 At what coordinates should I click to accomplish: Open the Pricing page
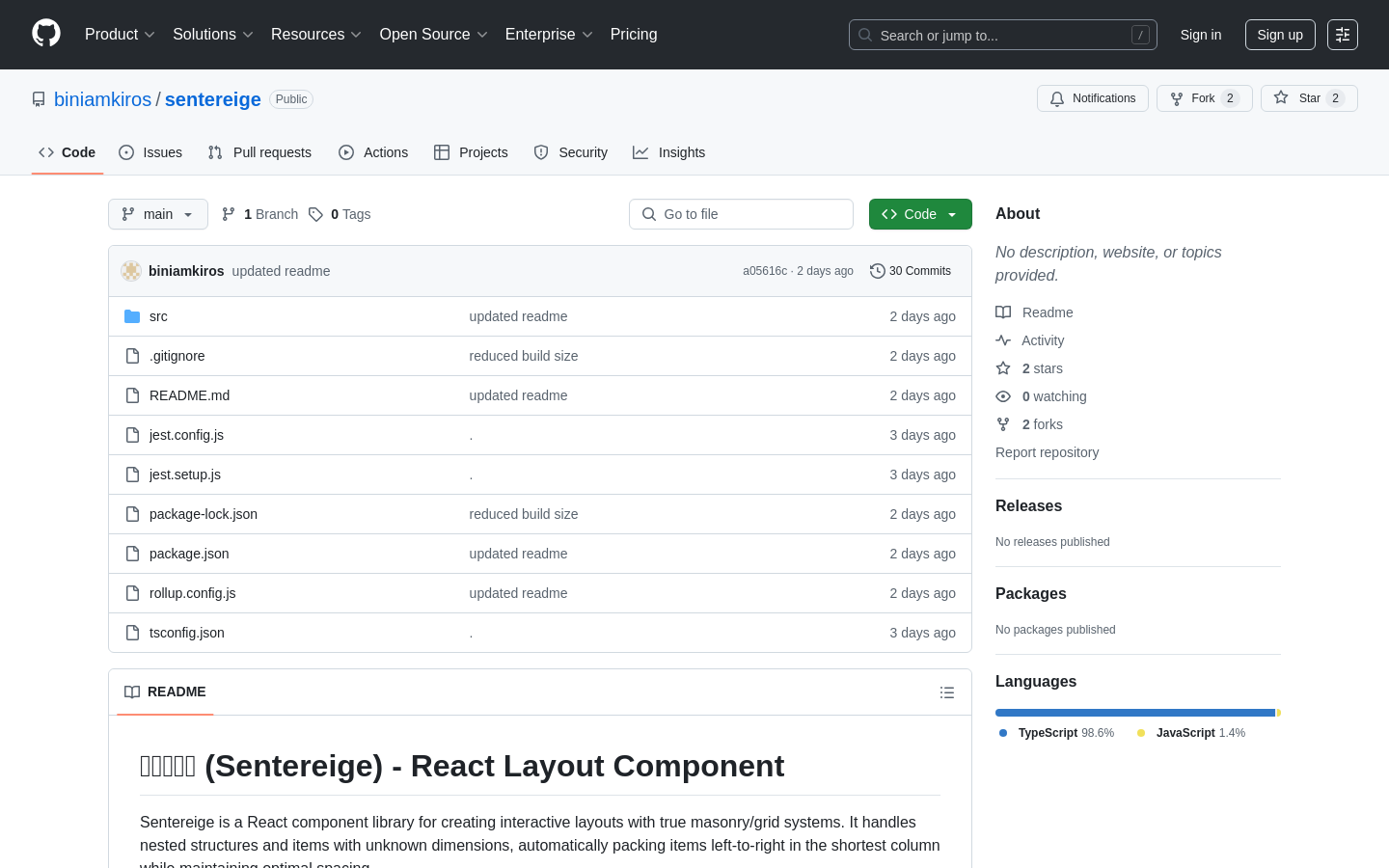pyautogui.click(x=634, y=35)
